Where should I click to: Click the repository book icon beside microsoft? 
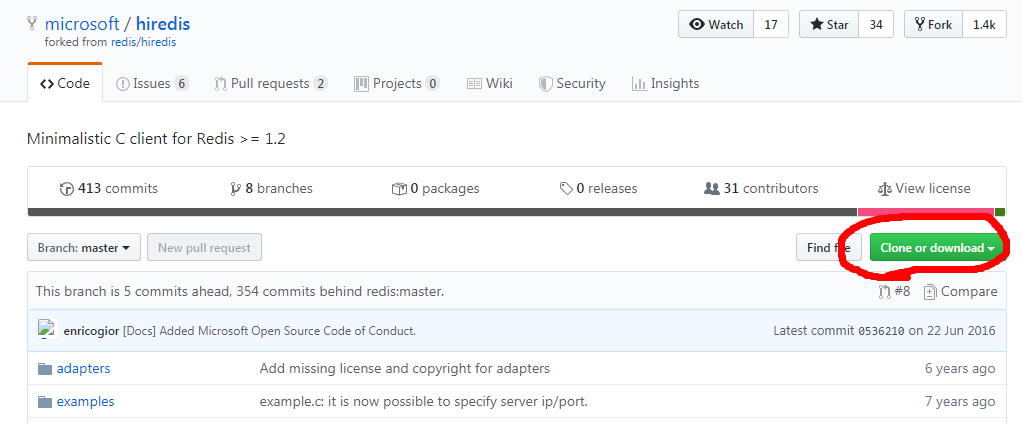point(33,24)
